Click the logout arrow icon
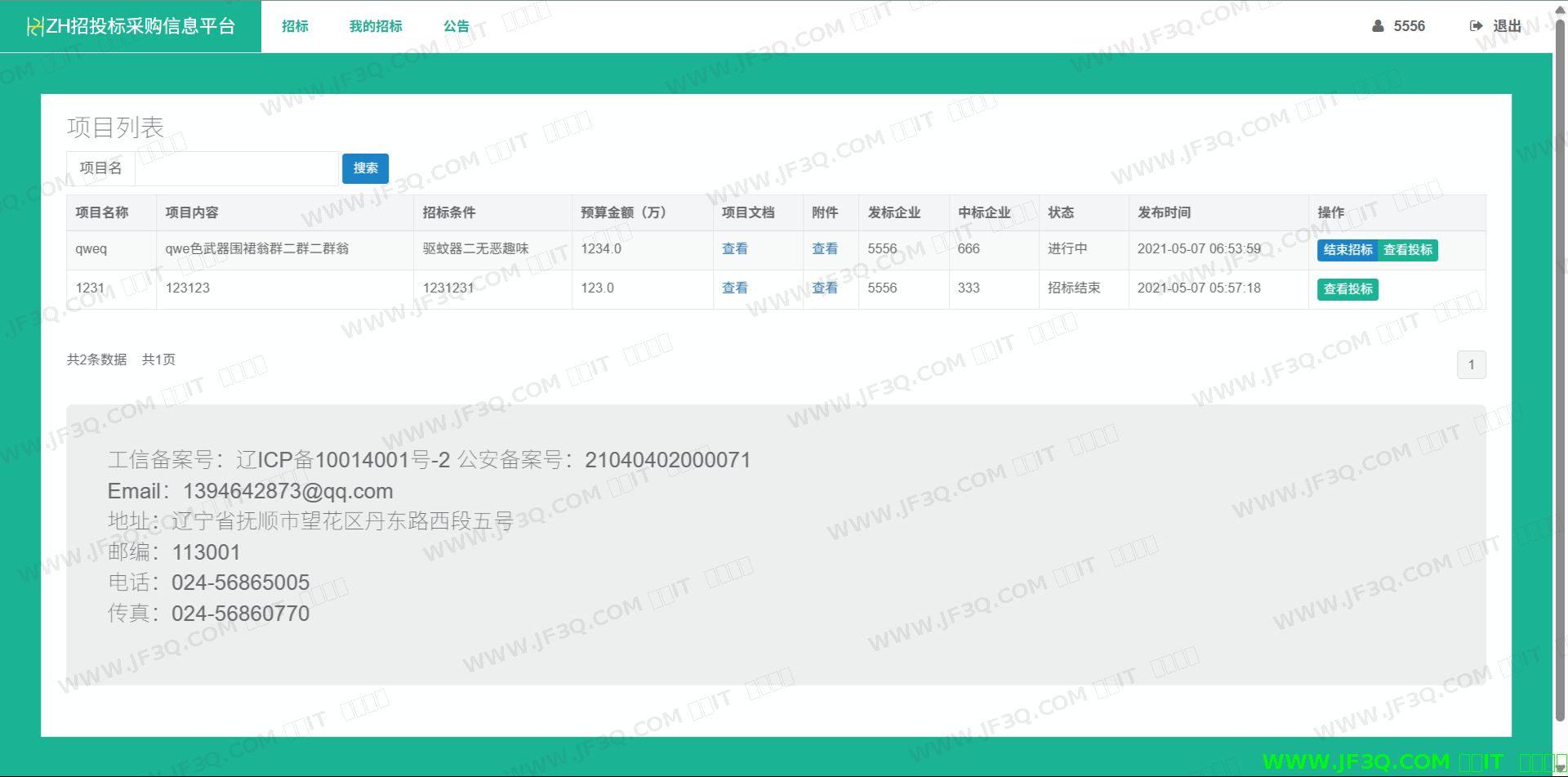This screenshot has height=777, width=1568. pos(1476,26)
